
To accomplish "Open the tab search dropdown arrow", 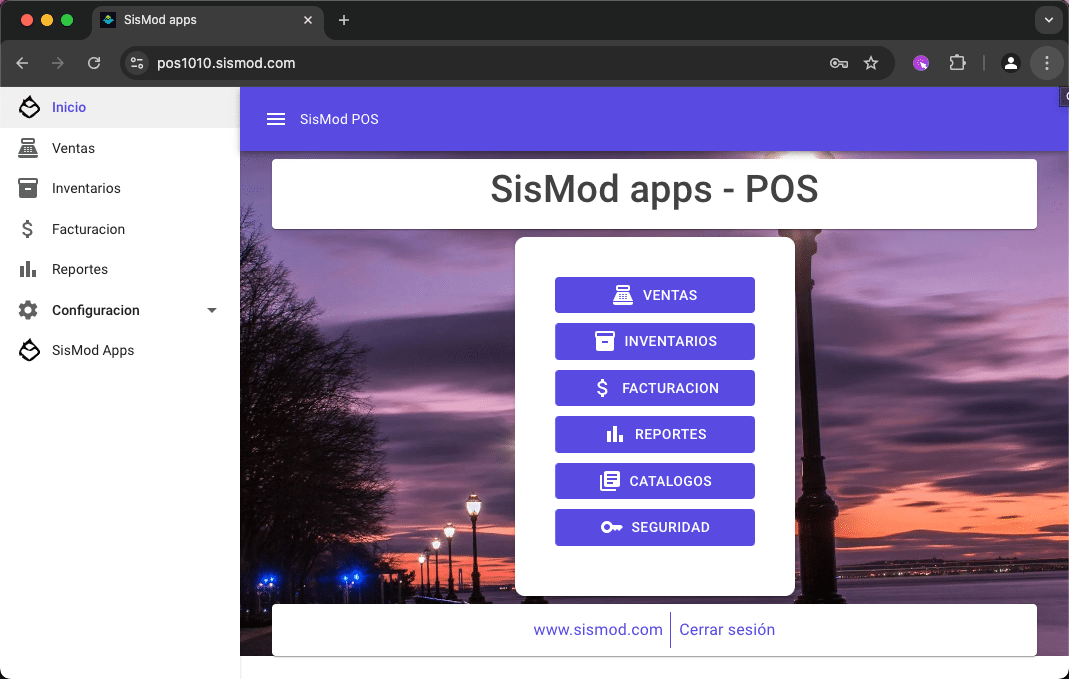I will point(1049,20).
